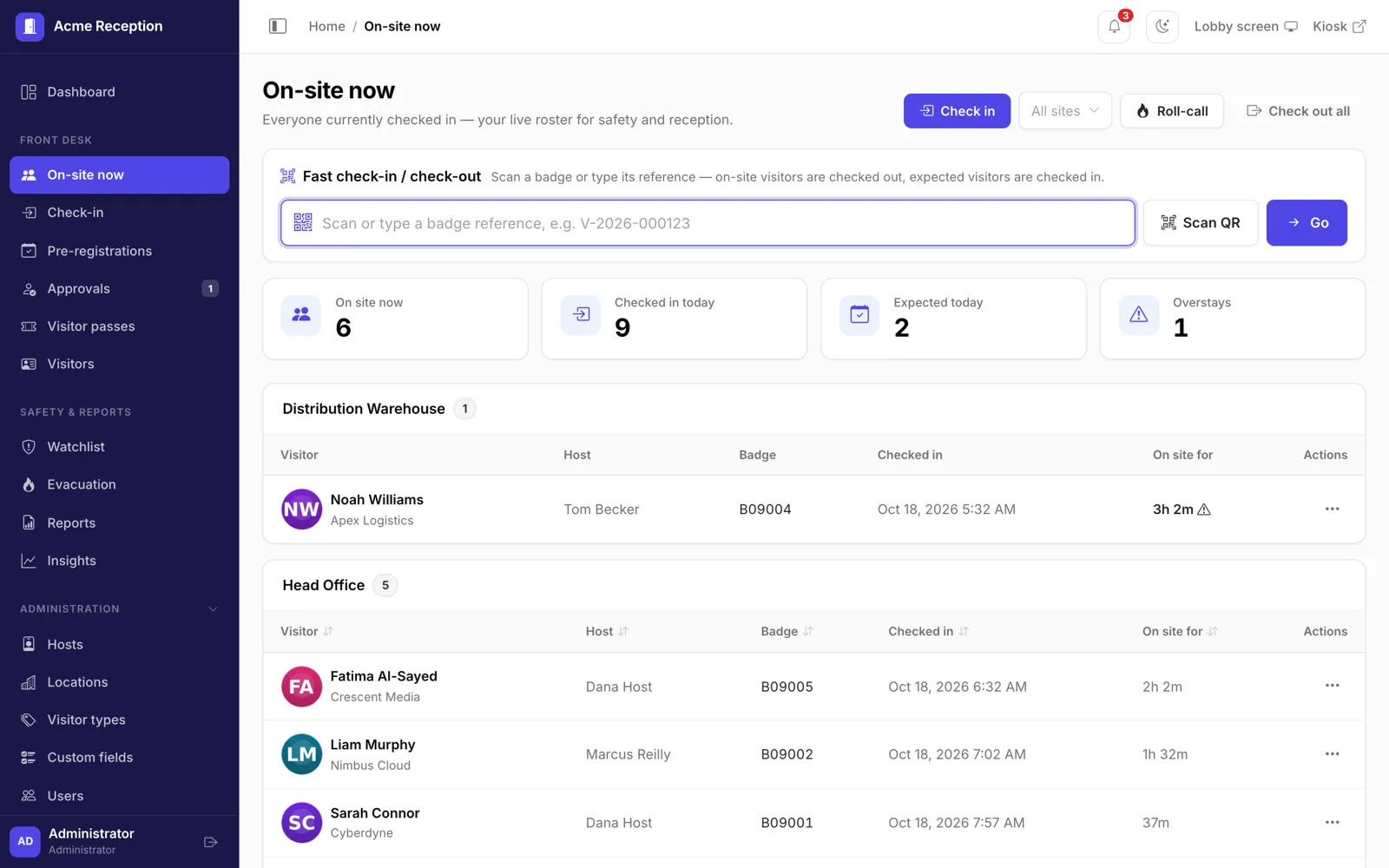Click the logout icon next to Administrator

210,842
